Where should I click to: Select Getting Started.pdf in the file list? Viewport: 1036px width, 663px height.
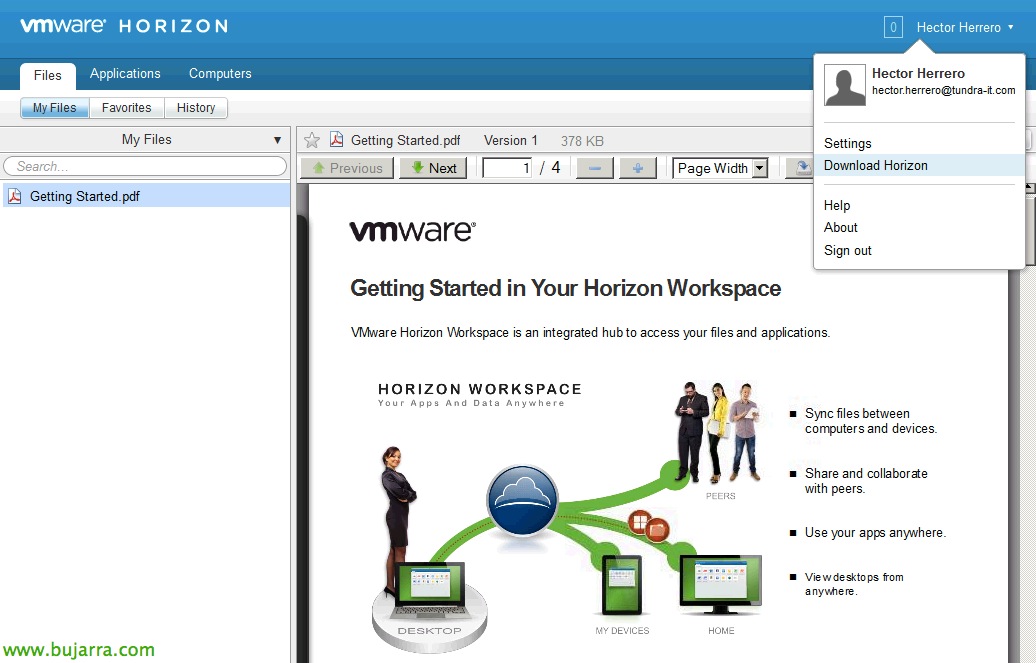[147, 196]
